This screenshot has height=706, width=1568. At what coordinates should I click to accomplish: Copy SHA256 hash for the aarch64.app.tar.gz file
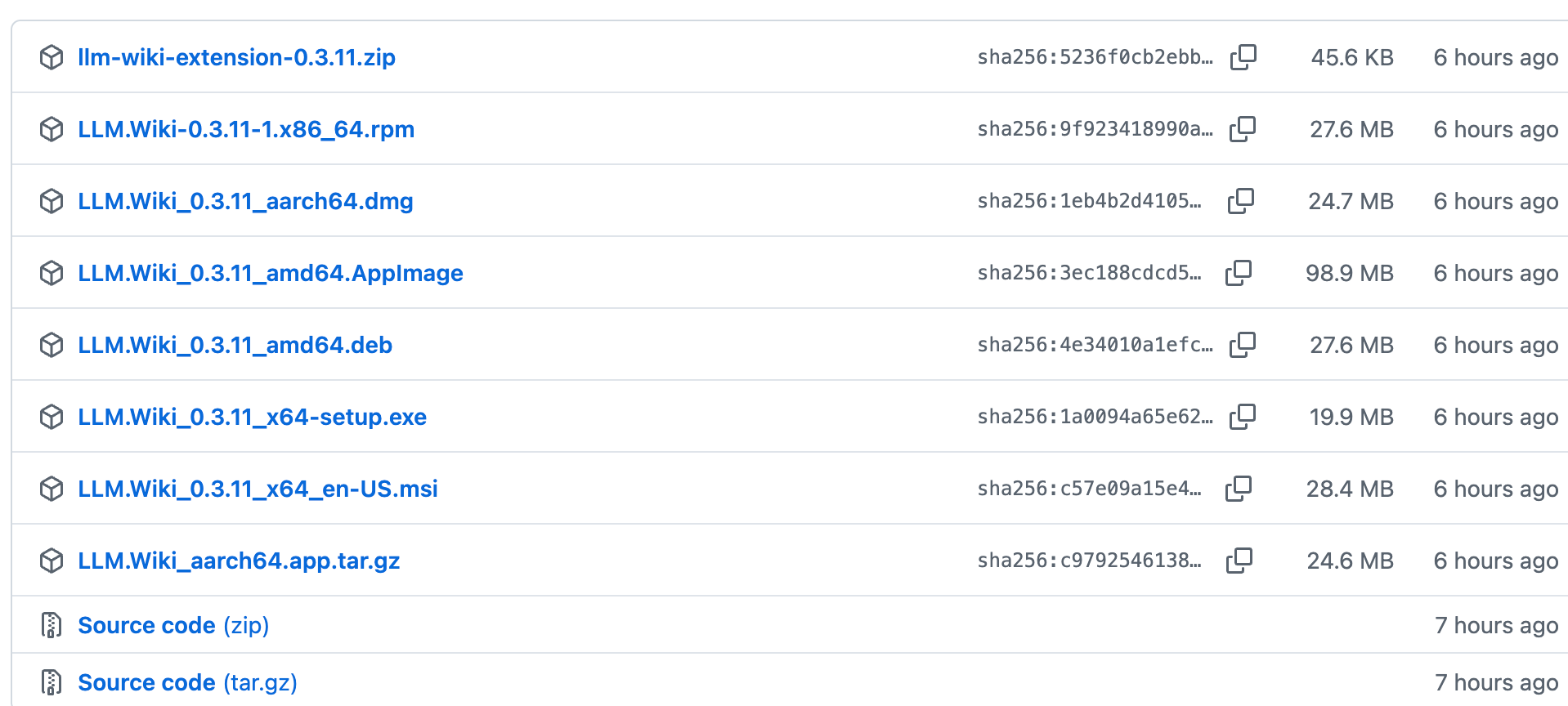tap(1239, 561)
